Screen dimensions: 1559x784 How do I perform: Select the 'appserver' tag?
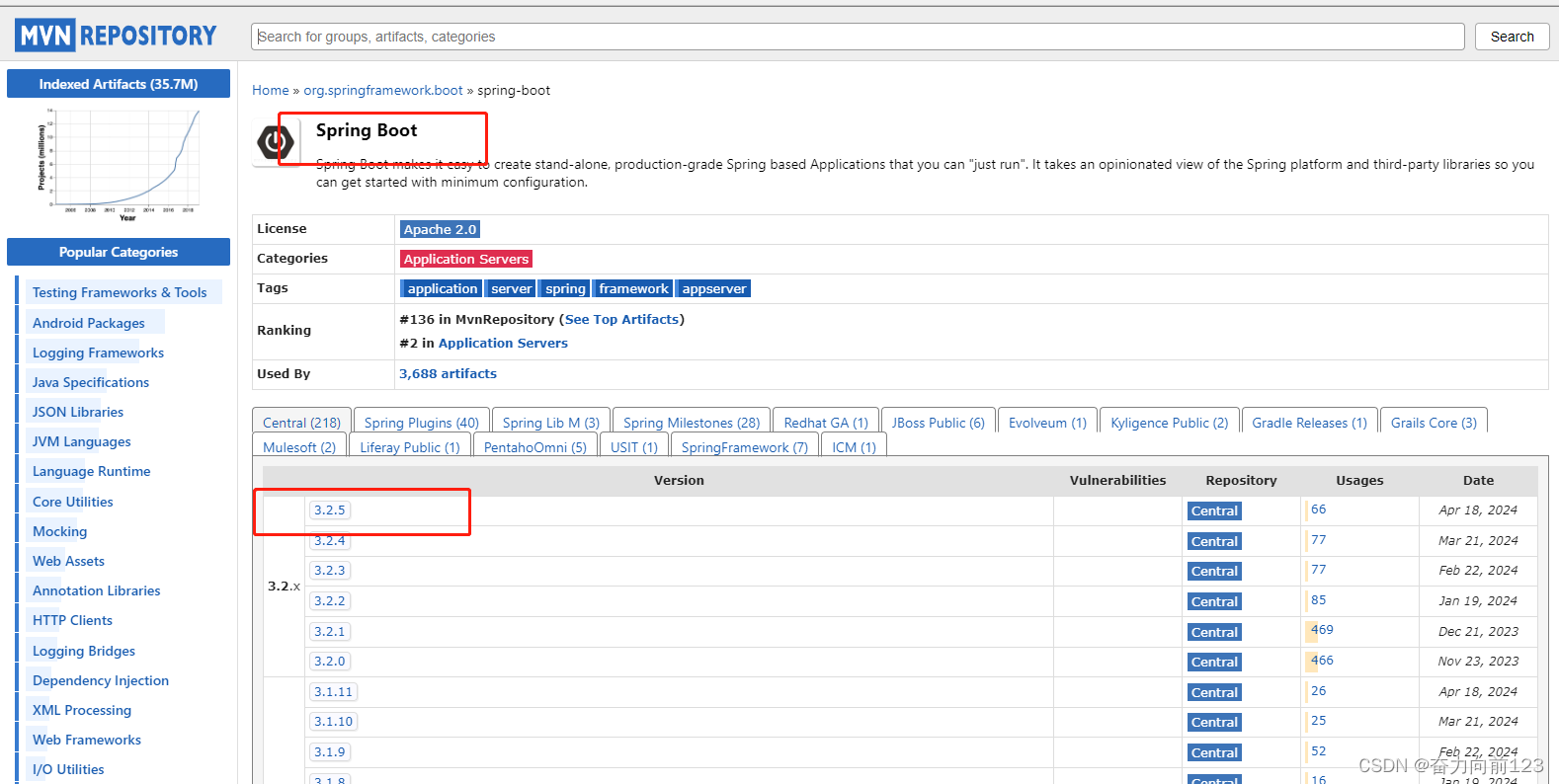point(714,288)
